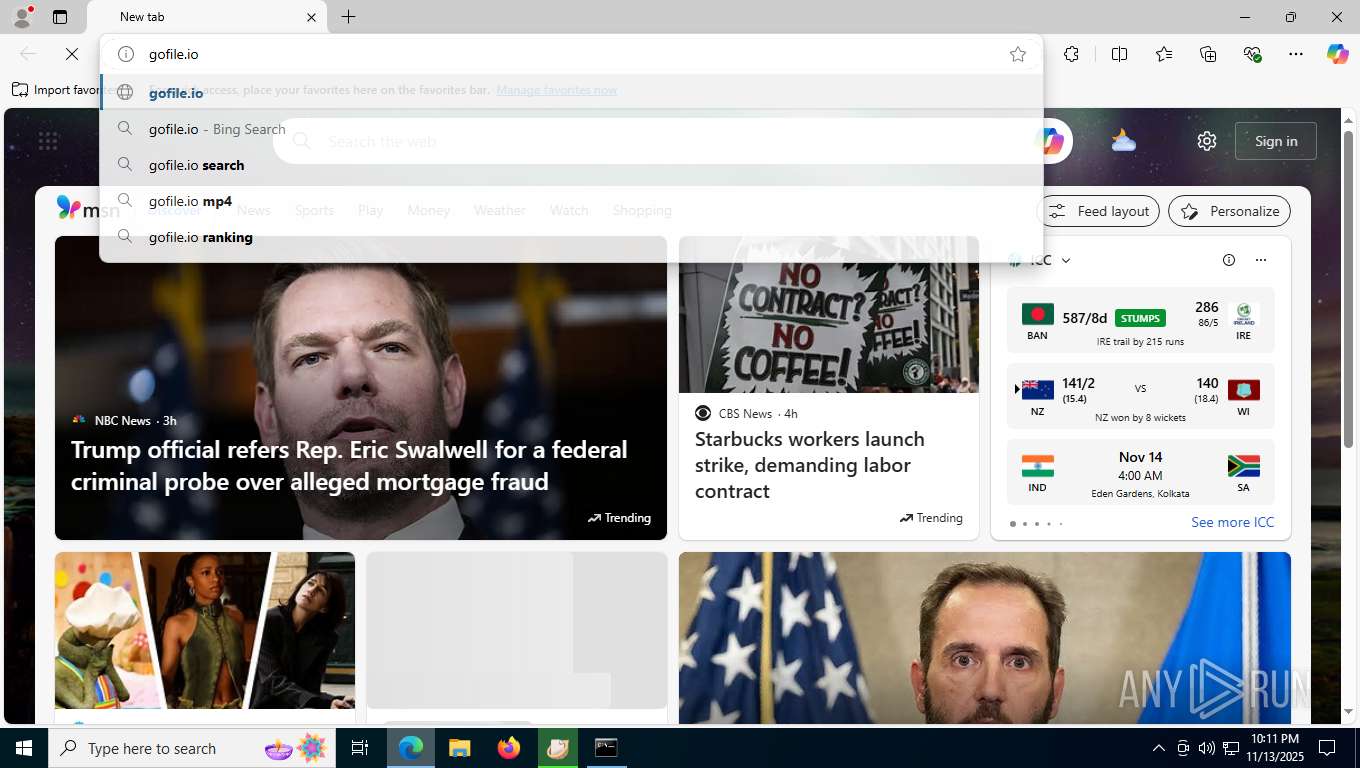Open the Copilot icon in the search box
The image size is (1360, 768).
point(1052,141)
